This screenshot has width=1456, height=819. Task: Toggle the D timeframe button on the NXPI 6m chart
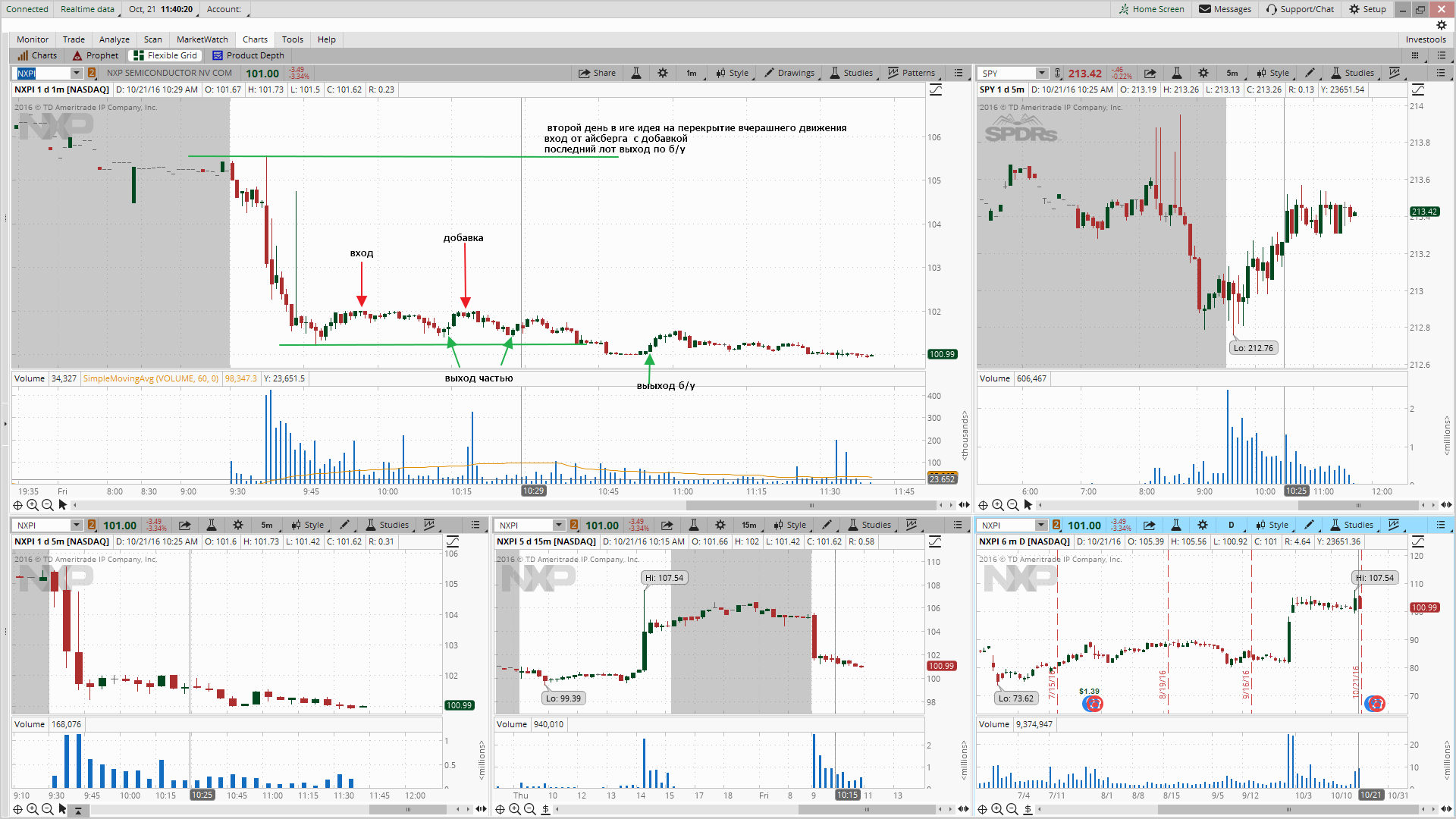click(1231, 525)
